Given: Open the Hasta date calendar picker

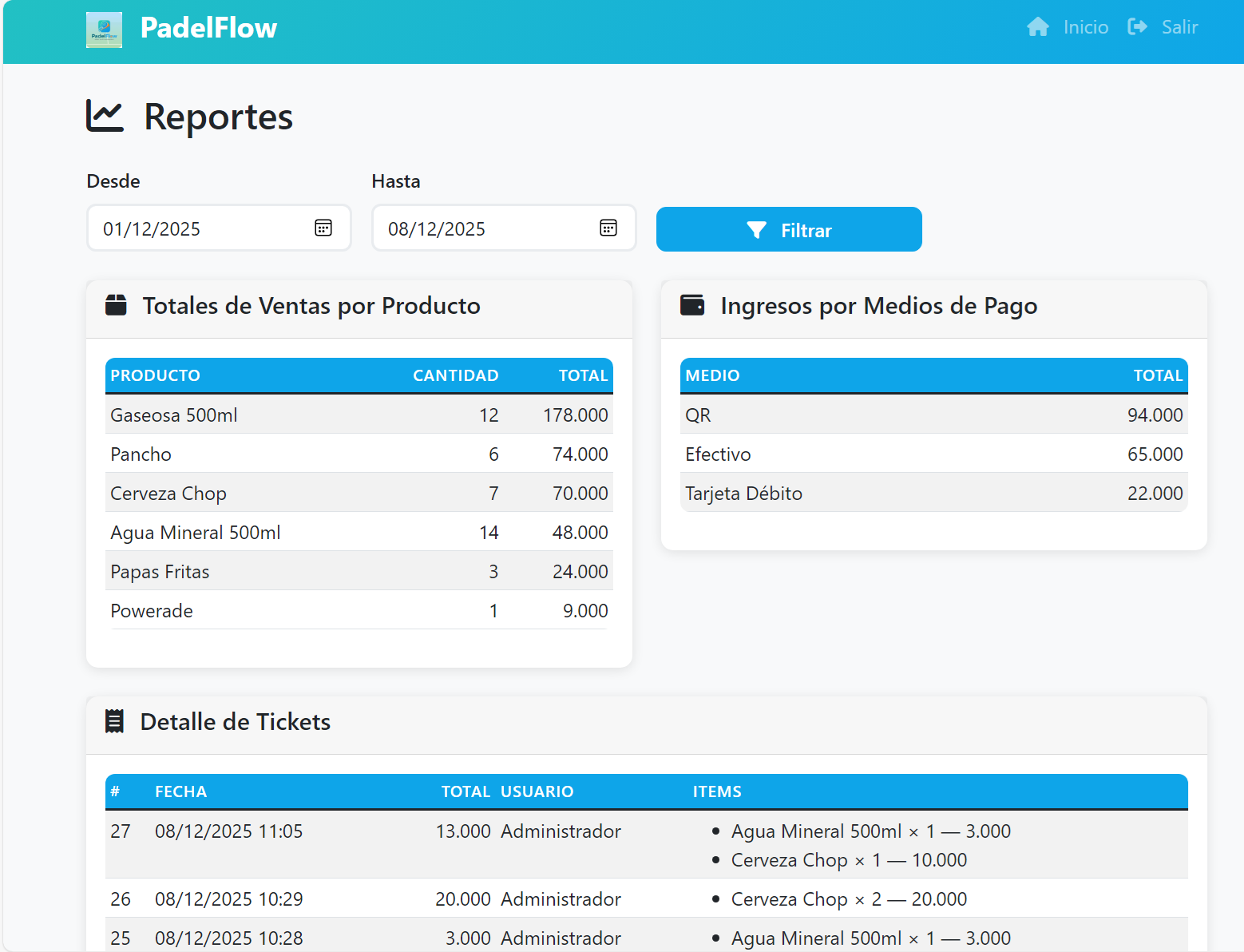Looking at the screenshot, I should [x=608, y=228].
